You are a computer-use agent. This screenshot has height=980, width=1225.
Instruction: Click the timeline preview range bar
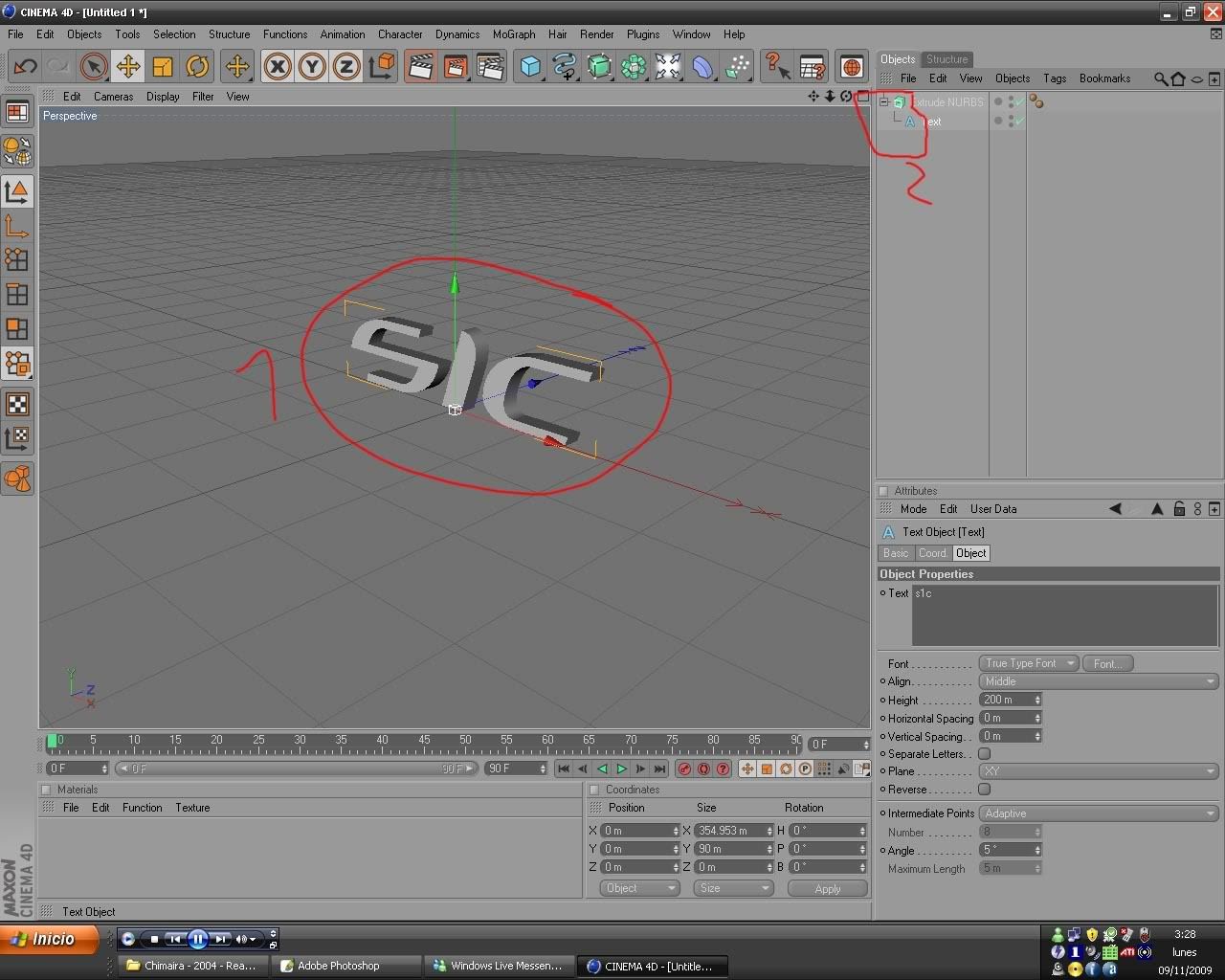(297, 768)
